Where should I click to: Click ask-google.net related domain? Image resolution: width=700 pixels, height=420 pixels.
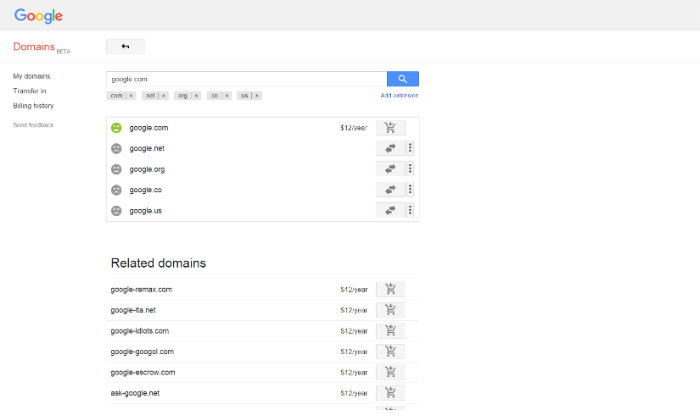click(x=135, y=393)
